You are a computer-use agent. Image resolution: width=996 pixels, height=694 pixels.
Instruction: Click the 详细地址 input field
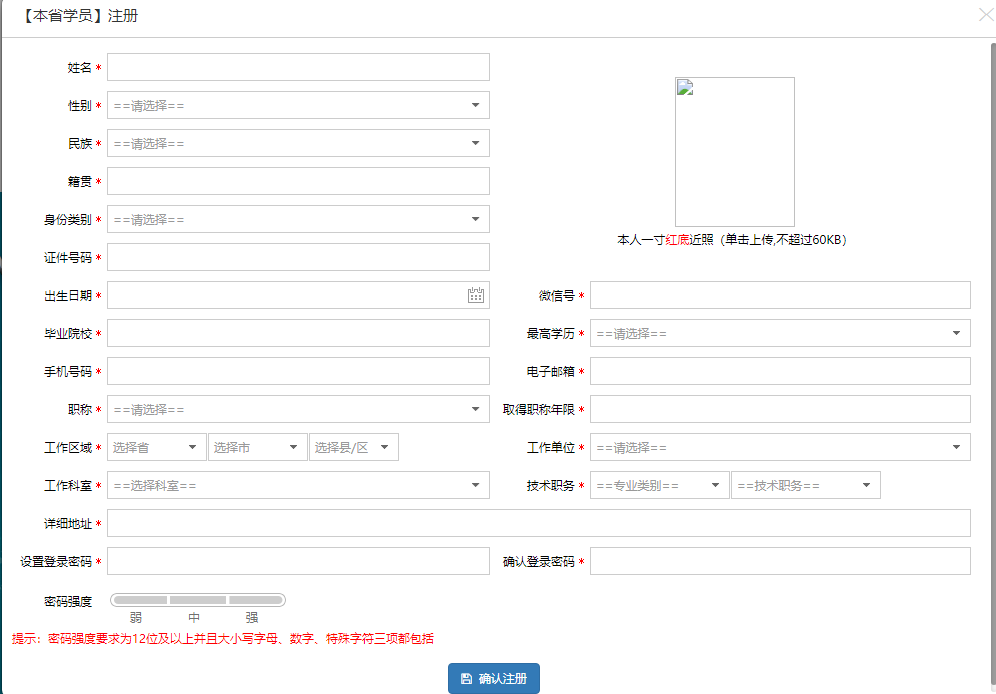click(539, 523)
